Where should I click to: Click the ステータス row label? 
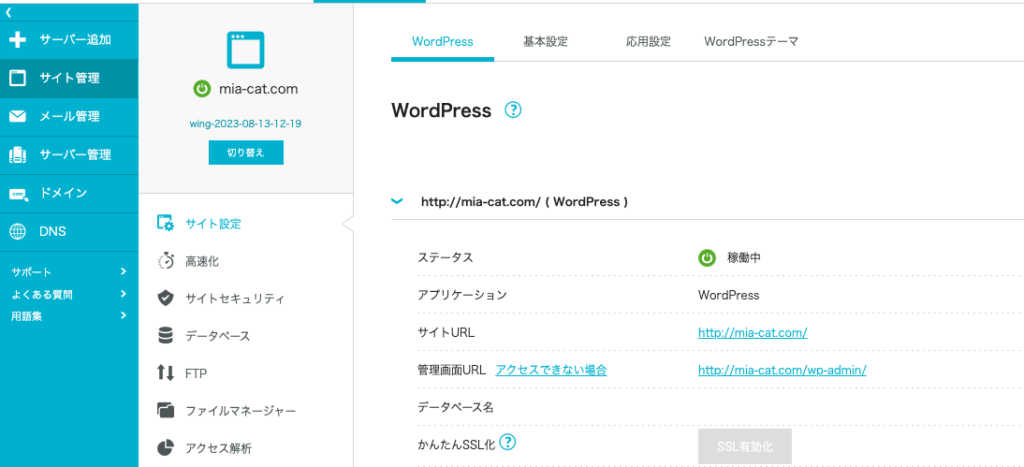[x=445, y=257]
